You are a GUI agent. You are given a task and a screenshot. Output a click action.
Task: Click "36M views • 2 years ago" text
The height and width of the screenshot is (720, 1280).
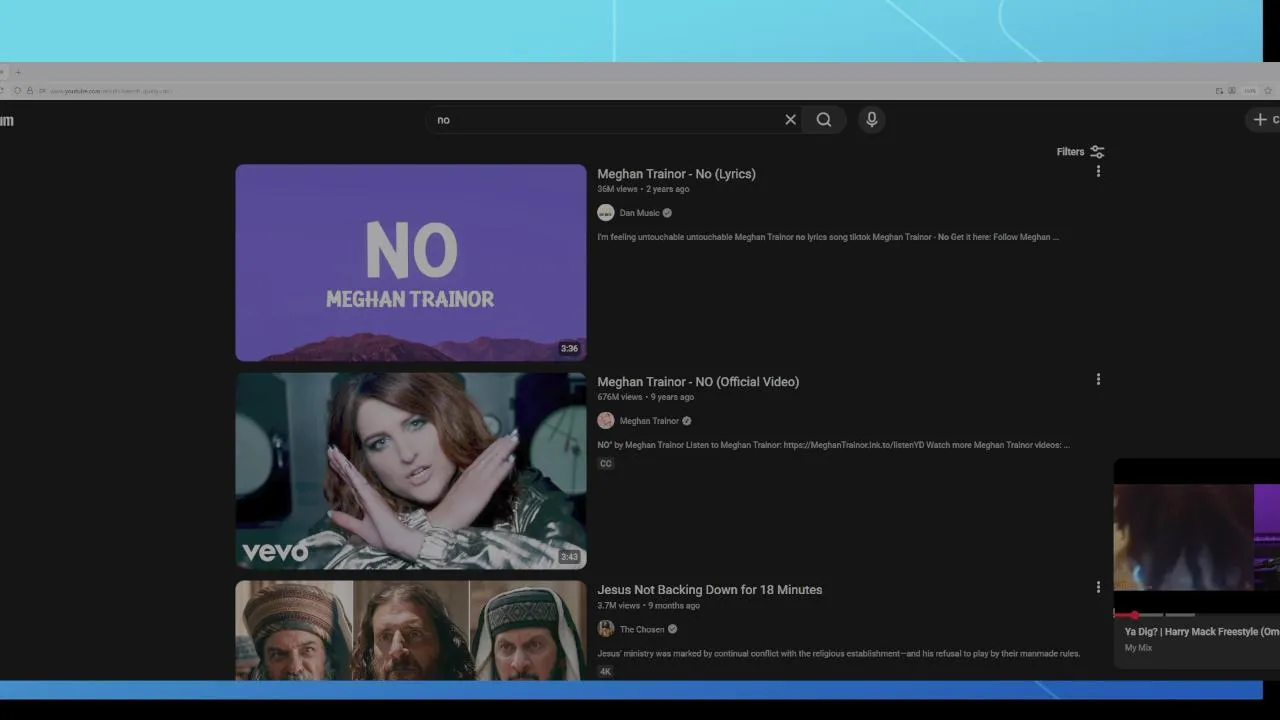click(643, 189)
